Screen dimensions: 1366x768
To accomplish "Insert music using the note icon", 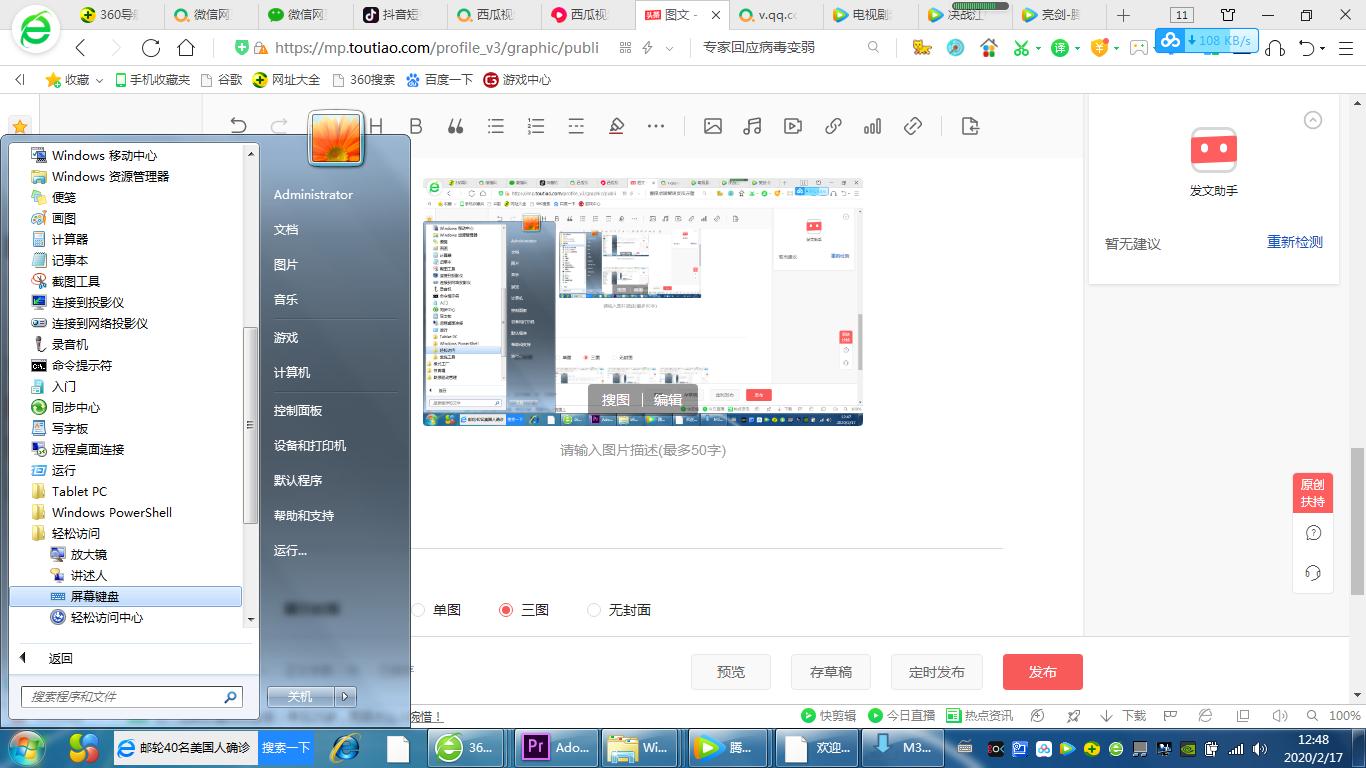I will (752, 125).
